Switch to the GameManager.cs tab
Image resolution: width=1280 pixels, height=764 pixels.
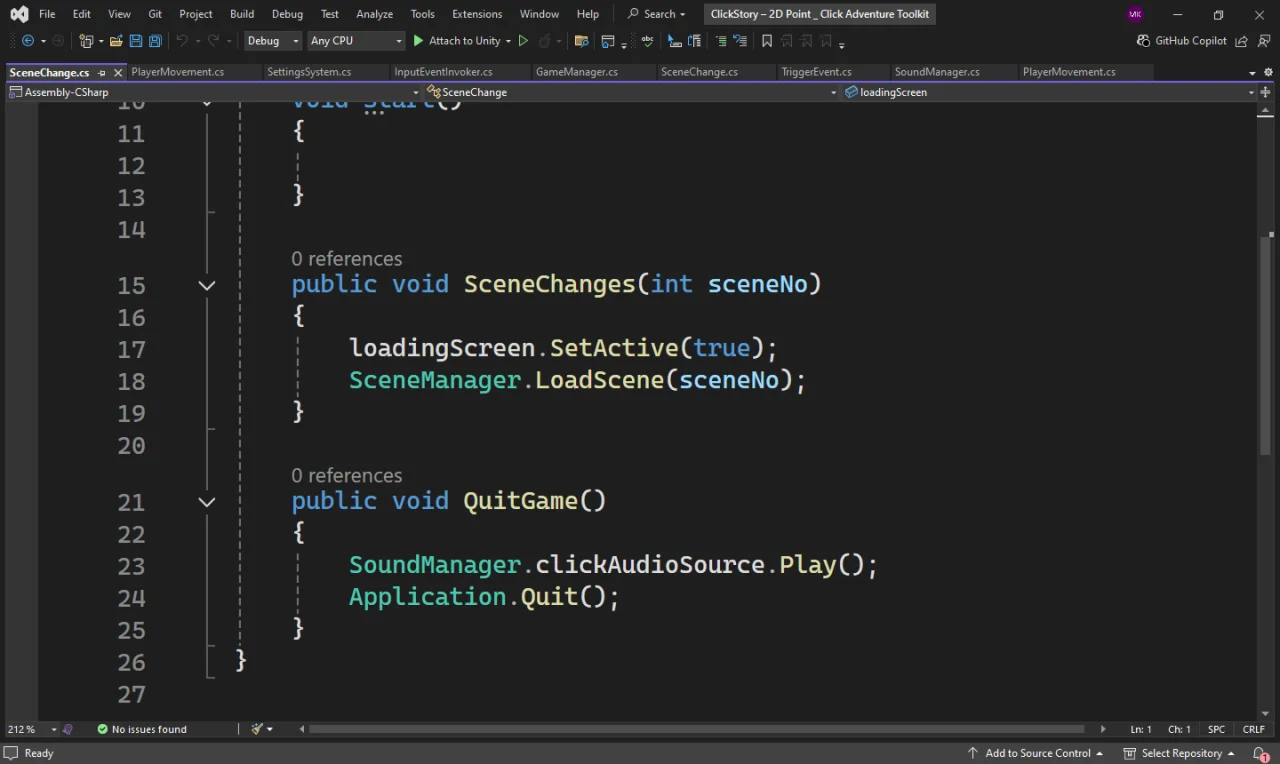pos(577,72)
